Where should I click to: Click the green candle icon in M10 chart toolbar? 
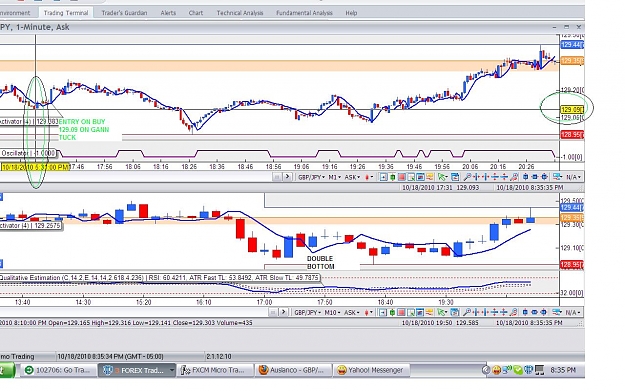[x=392, y=312]
